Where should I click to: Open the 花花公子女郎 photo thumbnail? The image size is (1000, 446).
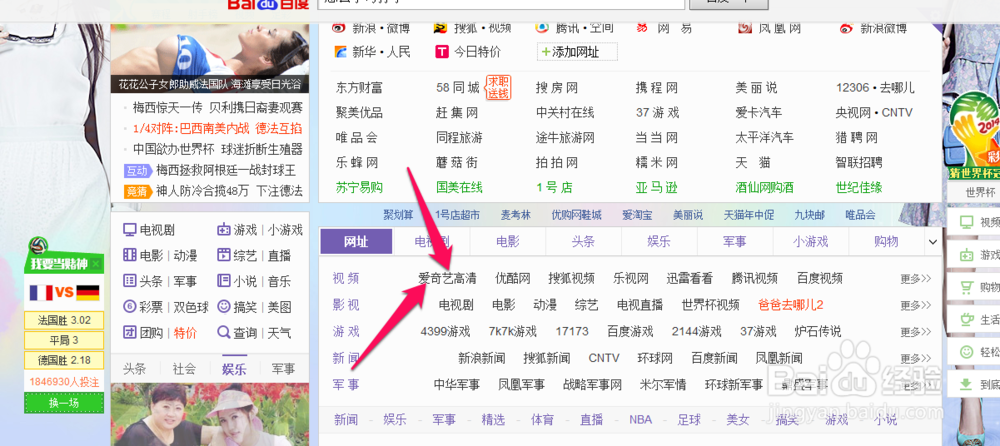coord(210,59)
